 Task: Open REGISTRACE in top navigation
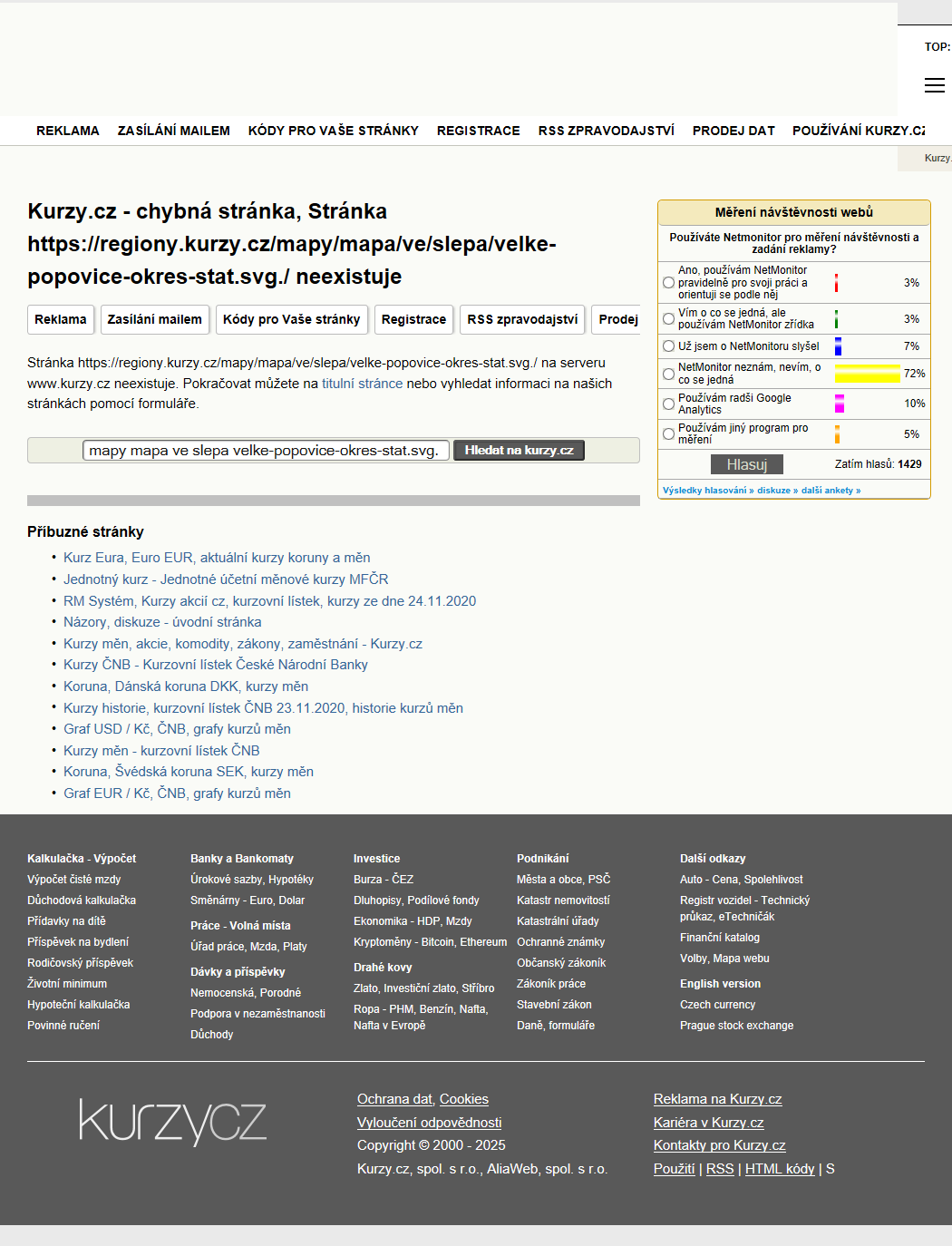coord(479,131)
